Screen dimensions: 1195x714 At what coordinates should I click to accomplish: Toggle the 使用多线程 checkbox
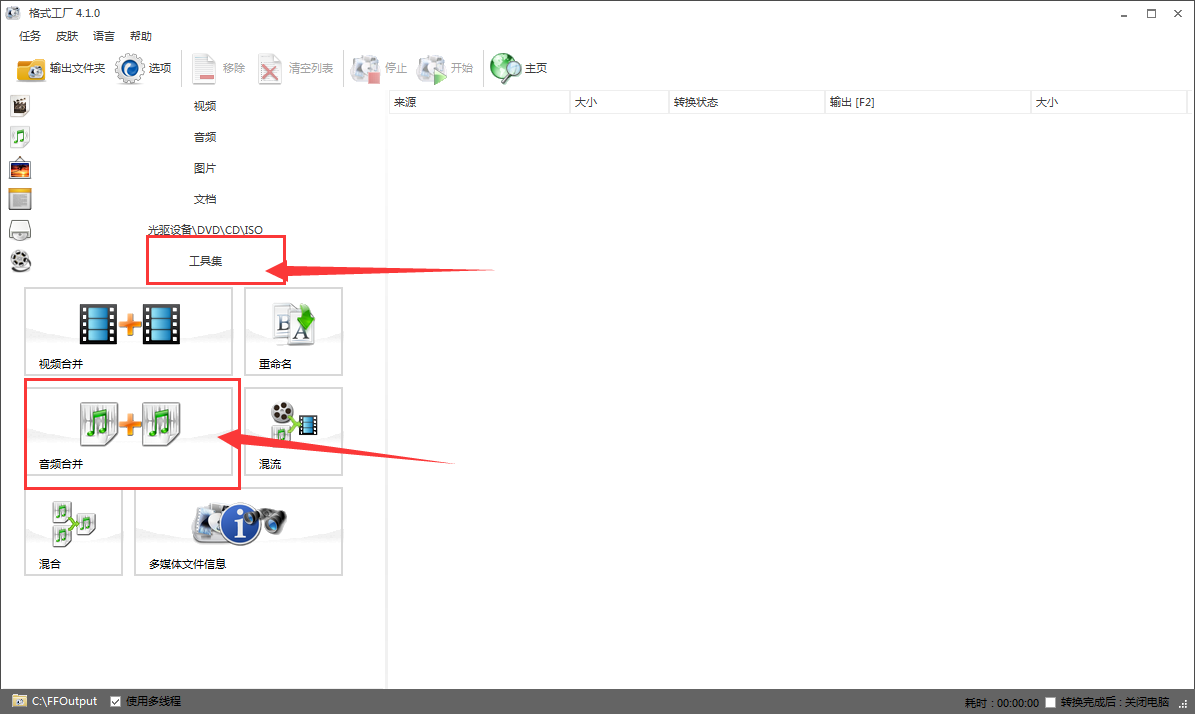pos(116,702)
